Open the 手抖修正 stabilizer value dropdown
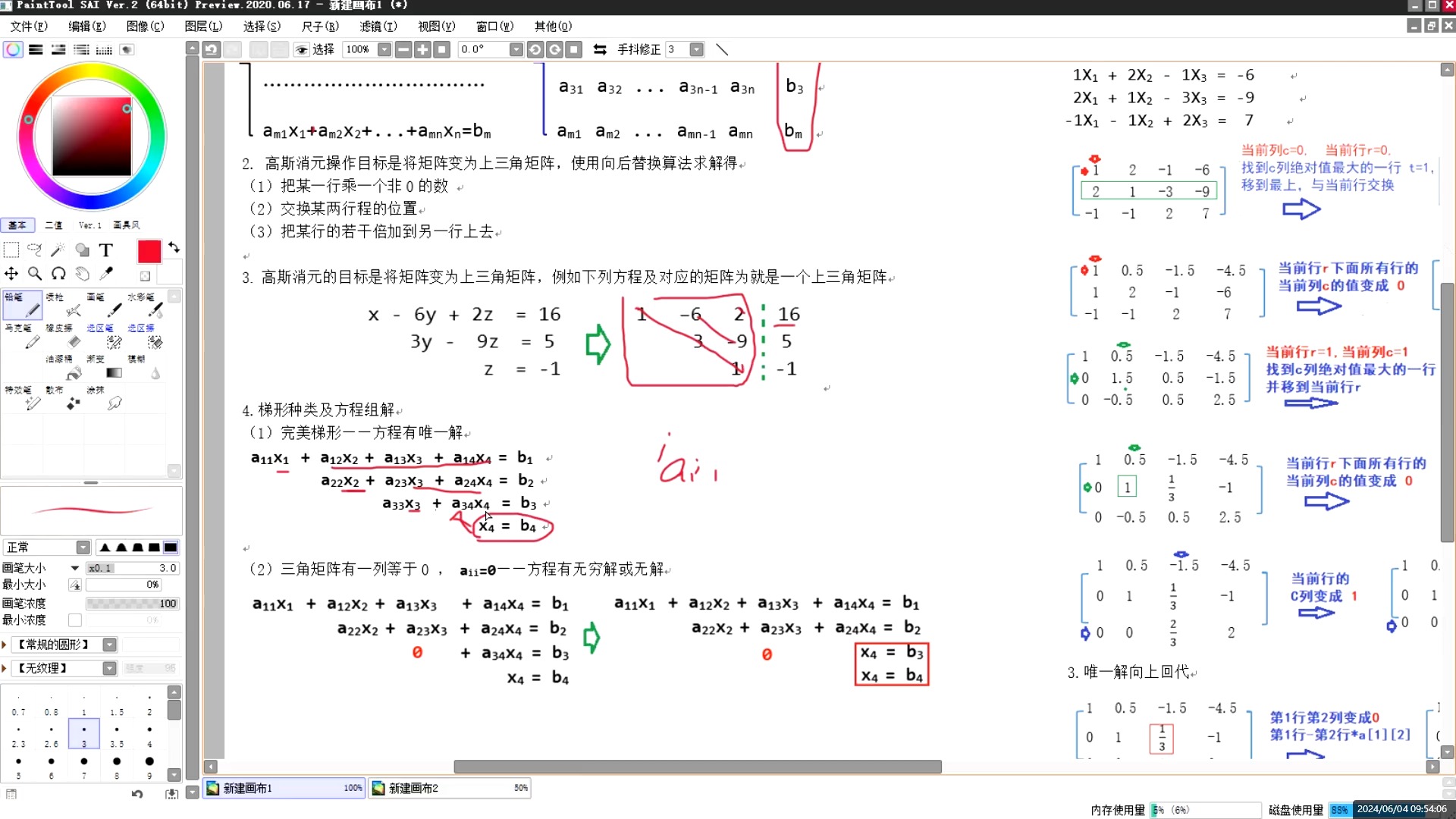 click(698, 49)
